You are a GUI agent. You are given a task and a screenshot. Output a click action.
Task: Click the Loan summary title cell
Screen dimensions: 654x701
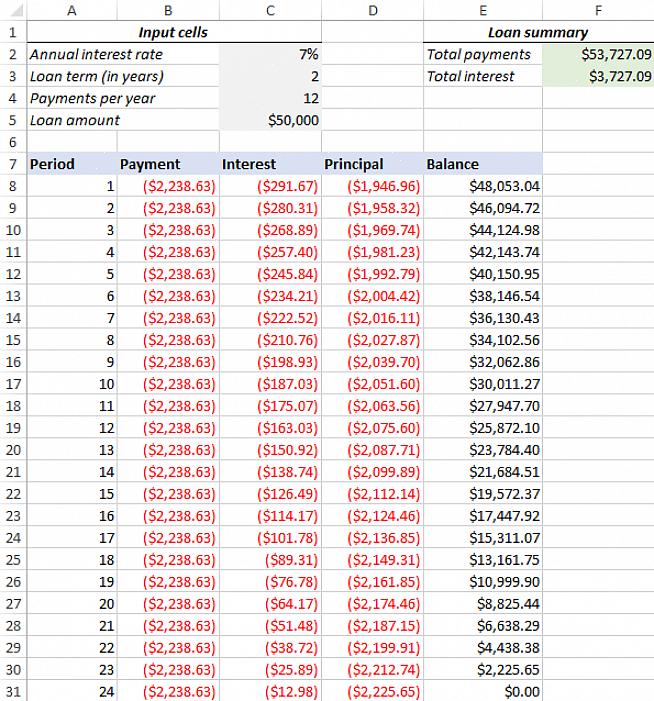(x=537, y=32)
